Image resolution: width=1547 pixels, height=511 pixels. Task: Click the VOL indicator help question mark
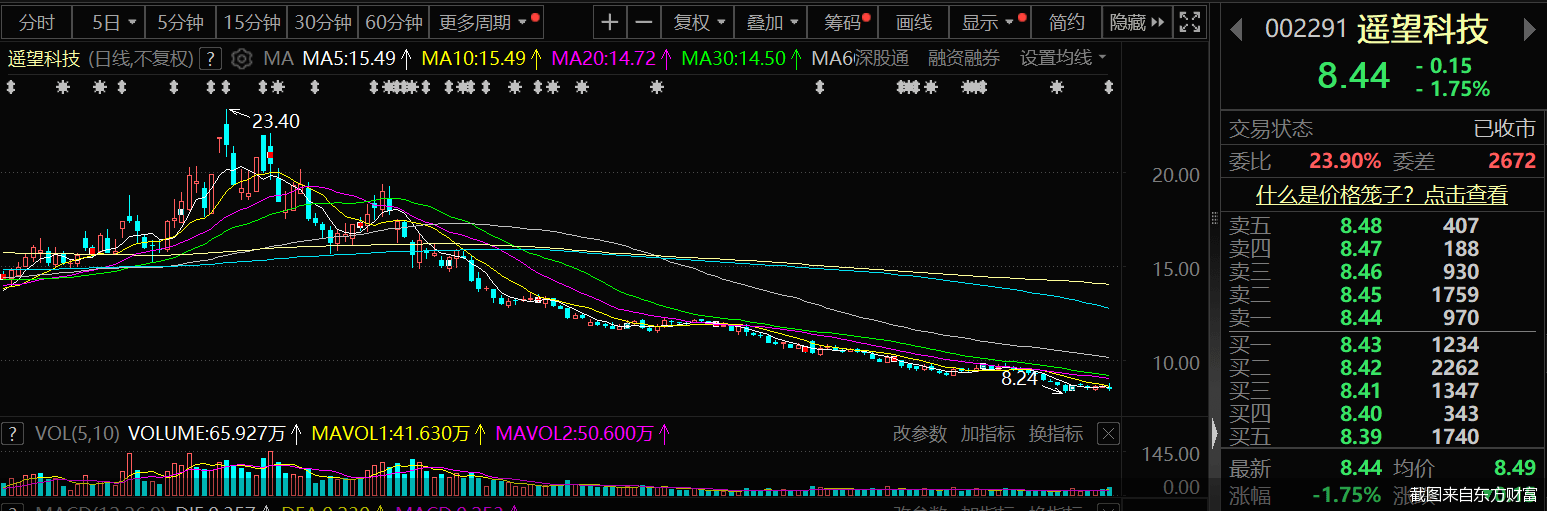[13, 434]
